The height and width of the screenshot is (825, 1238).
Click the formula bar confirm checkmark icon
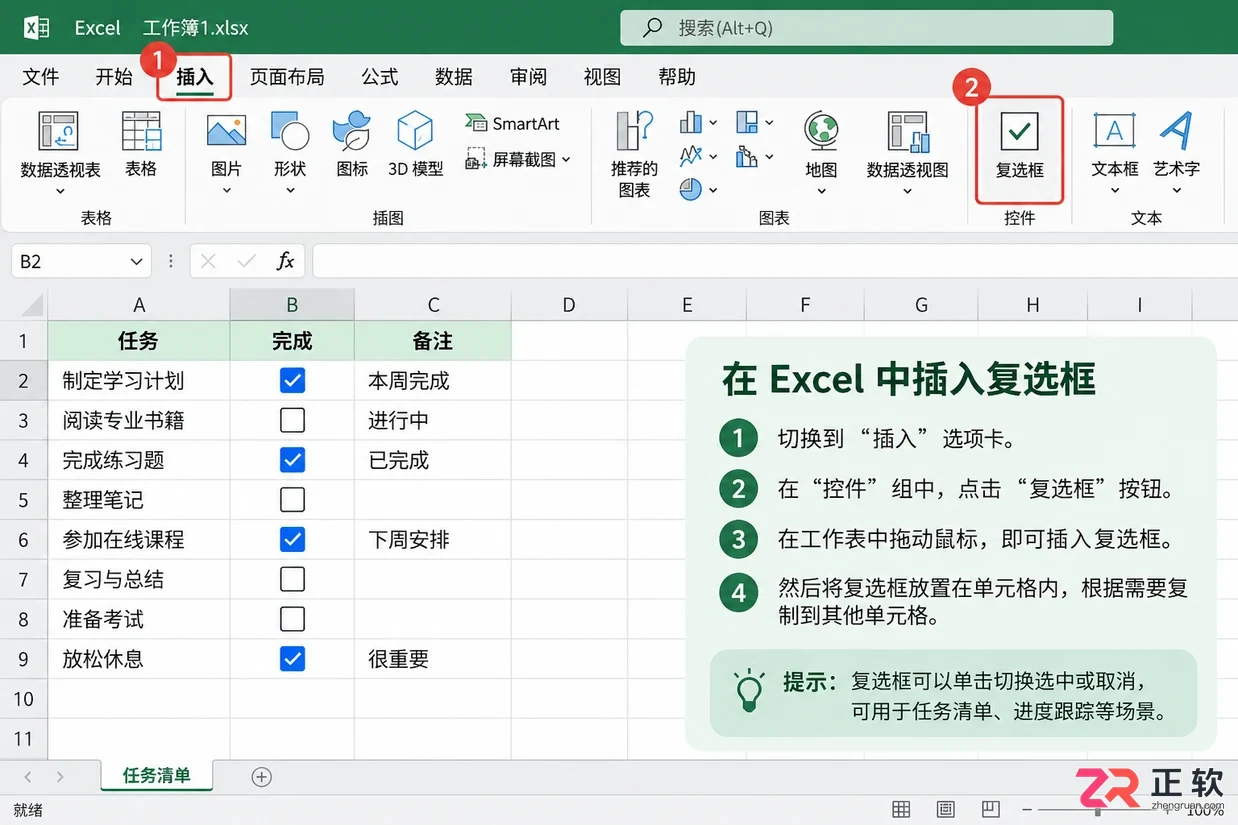(246, 261)
